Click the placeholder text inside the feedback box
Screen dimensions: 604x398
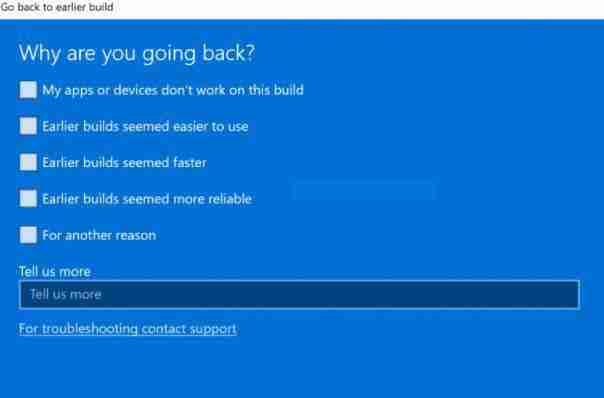(66, 295)
